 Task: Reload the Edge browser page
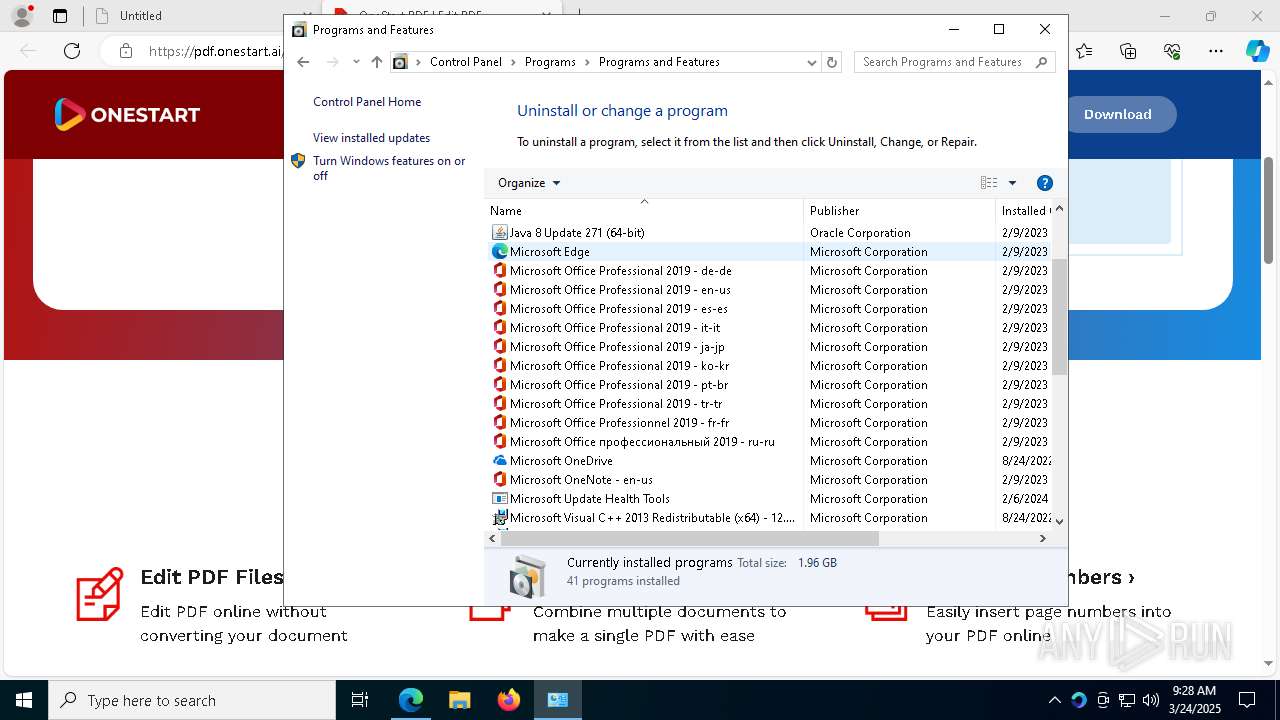[72, 51]
